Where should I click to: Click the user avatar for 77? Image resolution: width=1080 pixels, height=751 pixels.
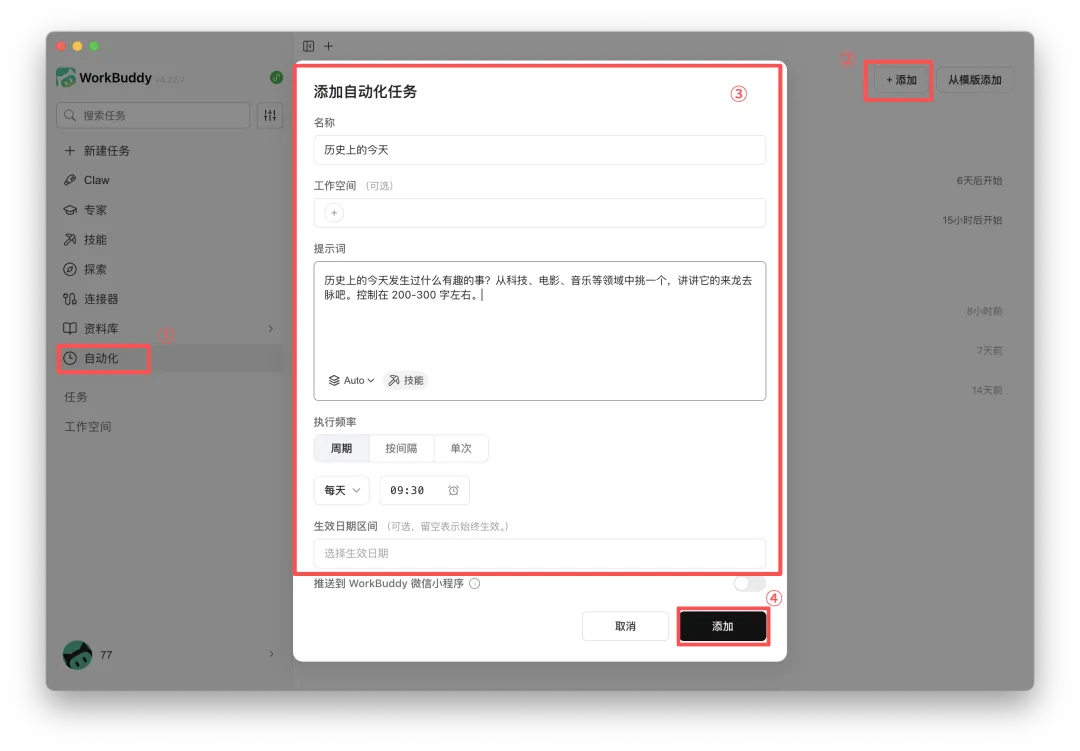click(78, 655)
